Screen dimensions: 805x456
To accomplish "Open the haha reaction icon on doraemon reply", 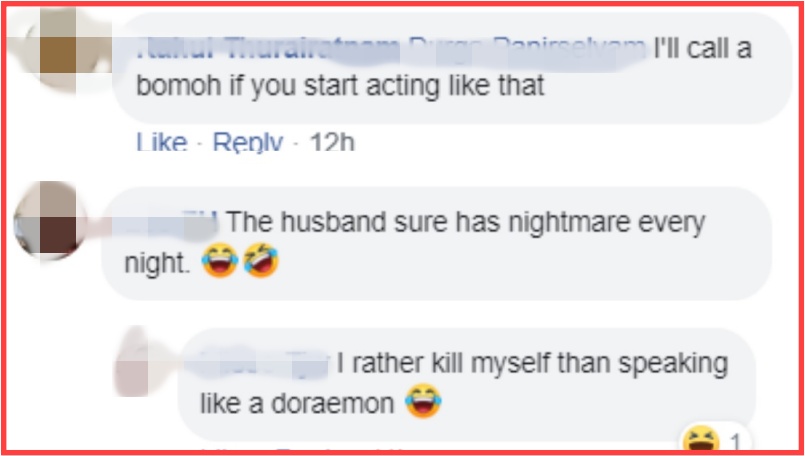I will pyautogui.click(x=701, y=441).
